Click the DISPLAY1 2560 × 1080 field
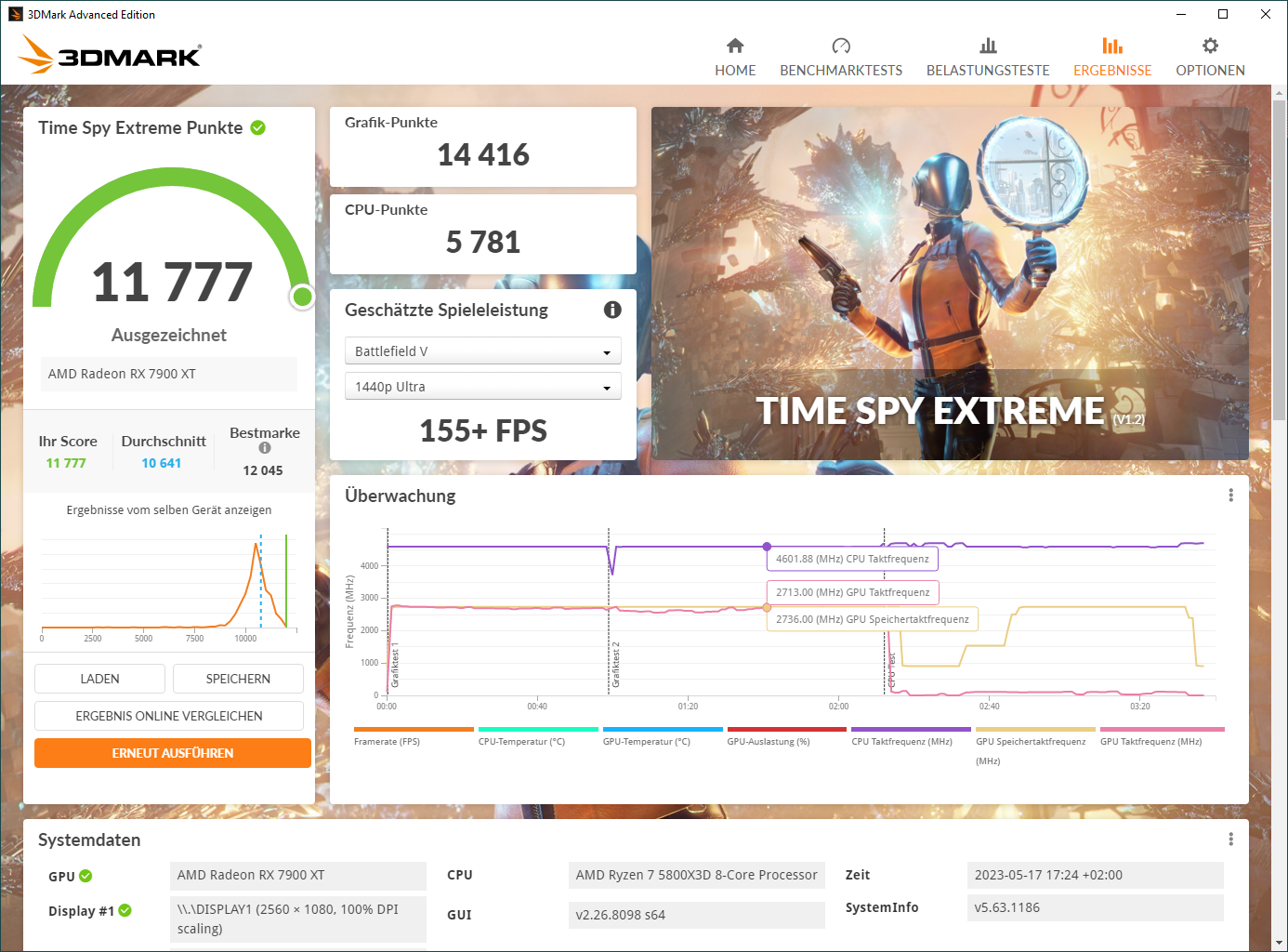 click(x=298, y=919)
